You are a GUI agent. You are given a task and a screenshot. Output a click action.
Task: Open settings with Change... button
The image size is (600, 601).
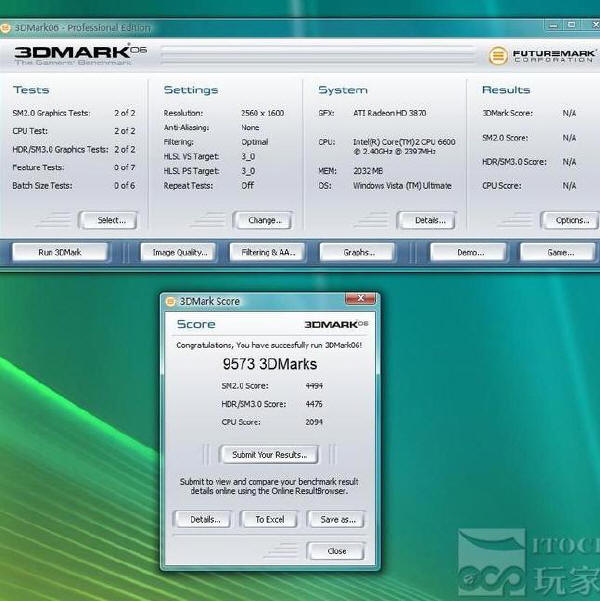263,220
